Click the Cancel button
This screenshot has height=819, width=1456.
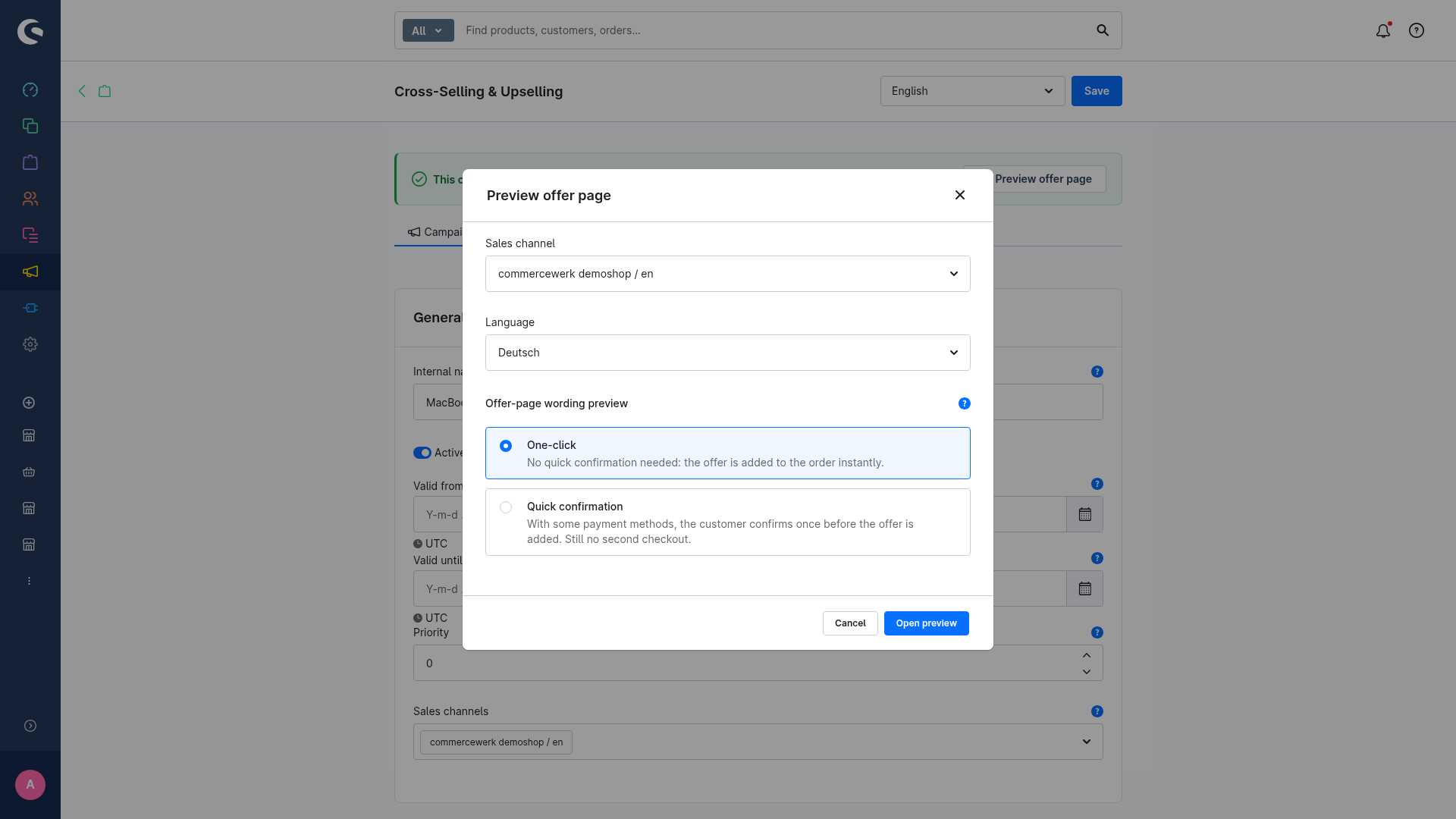(x=850, y=623)
